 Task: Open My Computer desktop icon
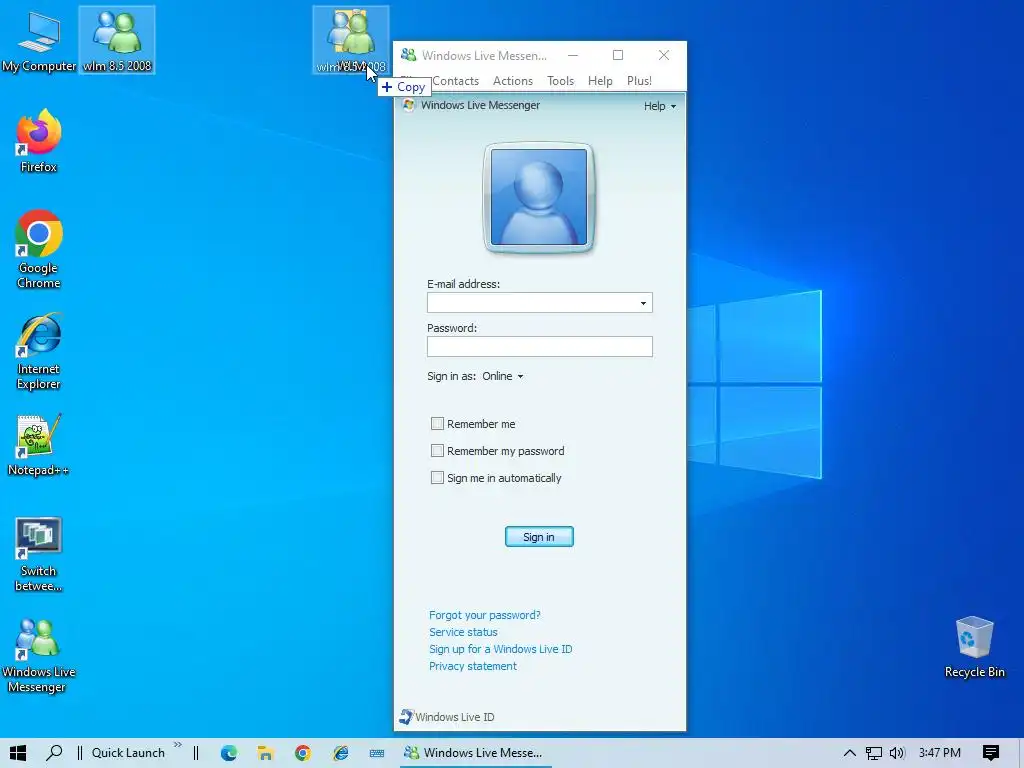point(39,40)
